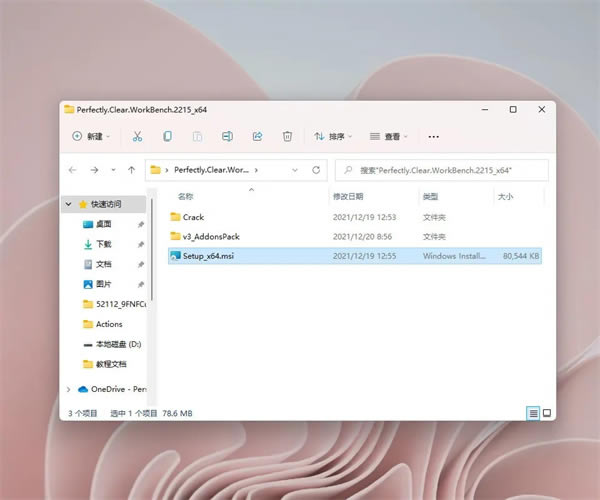Click the search box for Perfectly.Clear.WorkBench
Screen dimensions: 600x500
(x=442, y=170)
